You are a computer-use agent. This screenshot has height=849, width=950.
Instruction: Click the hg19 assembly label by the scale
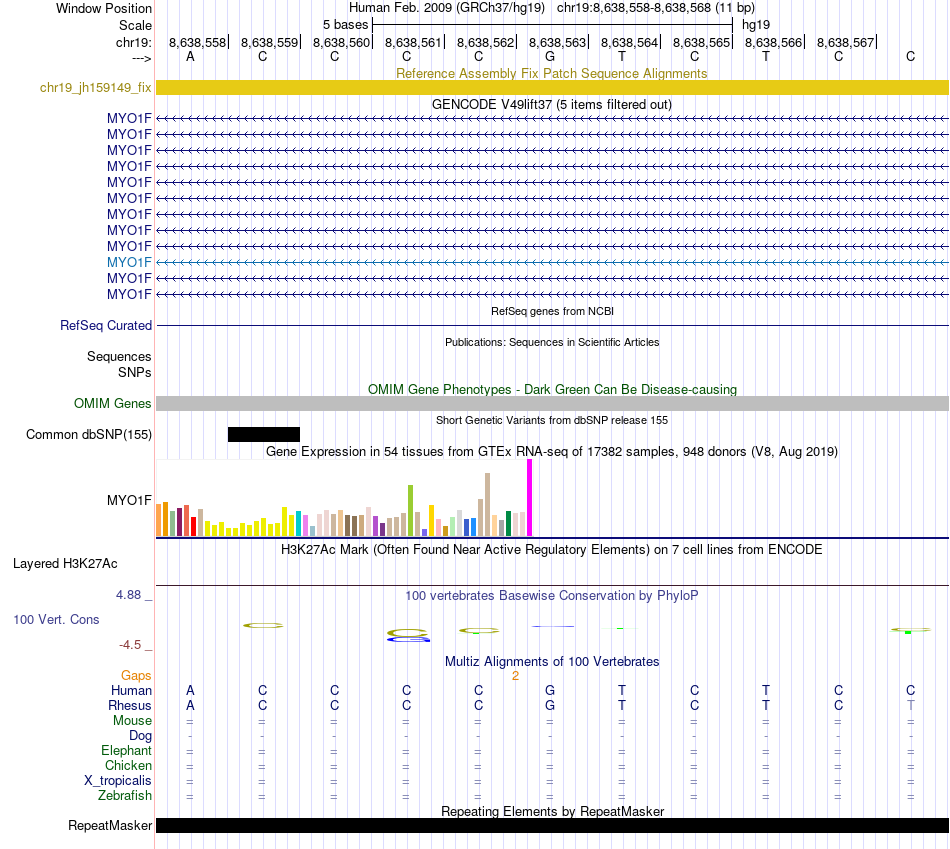tap(756, 25)
